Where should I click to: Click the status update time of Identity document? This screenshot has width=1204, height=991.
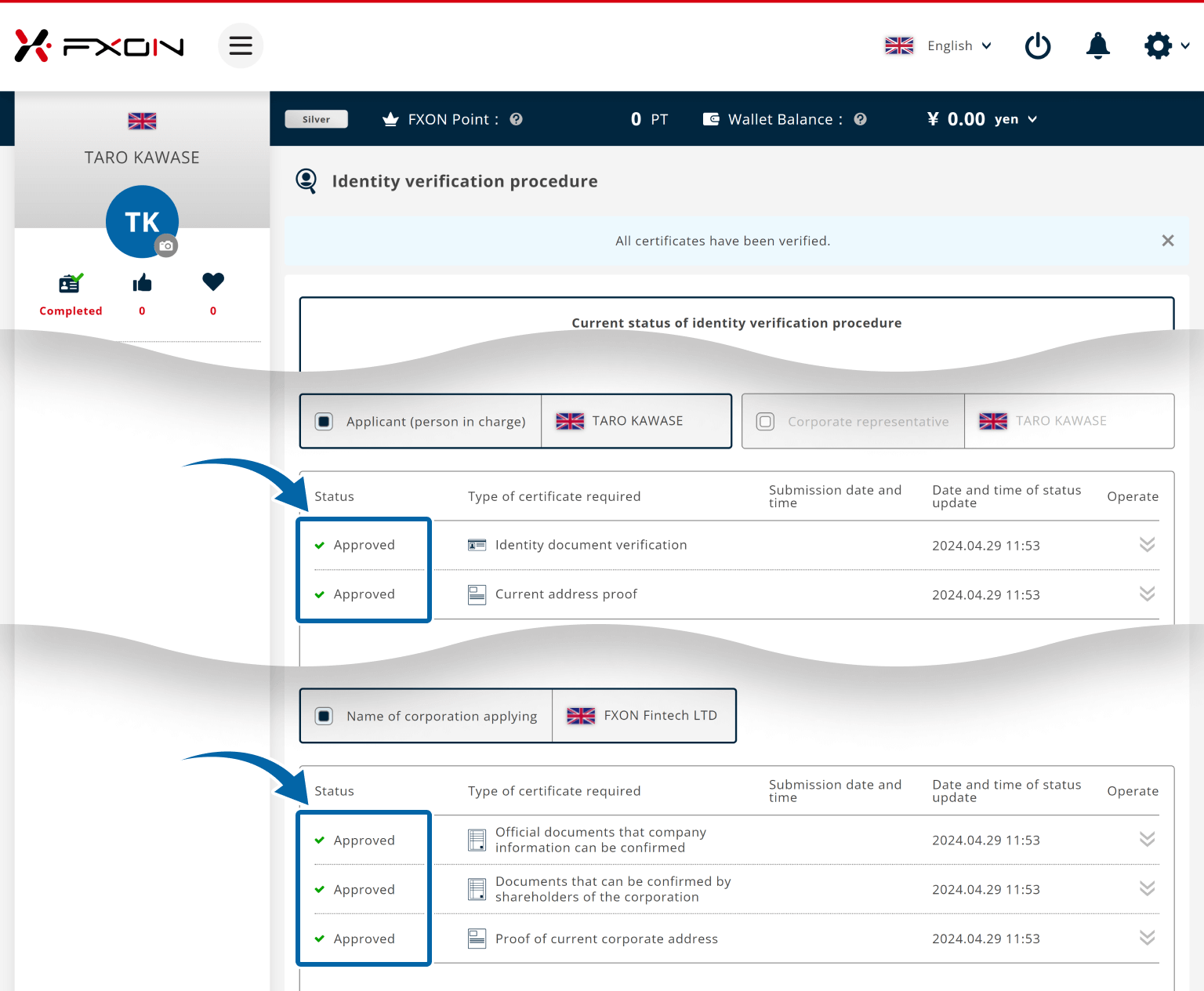pos(986,546)
